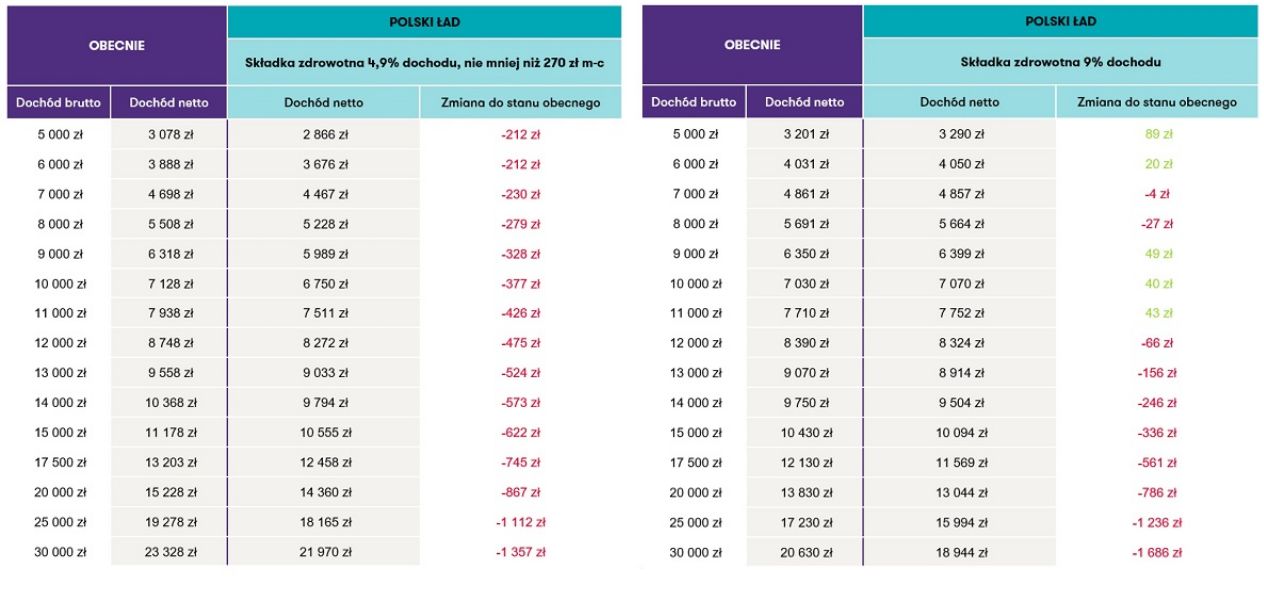
Task: Click the -377 zł change value
Action: tap(520, 284)
